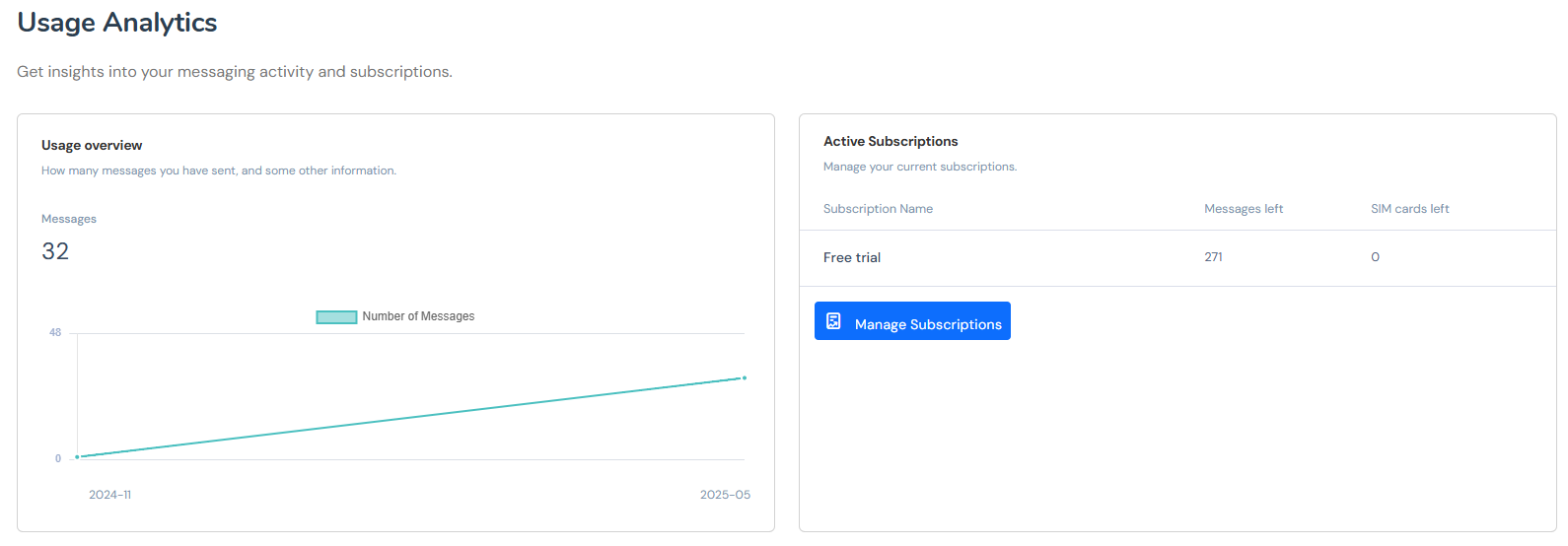Click the Subscription Name column header
Viewport: 1568px width, 546px height.
878,209
